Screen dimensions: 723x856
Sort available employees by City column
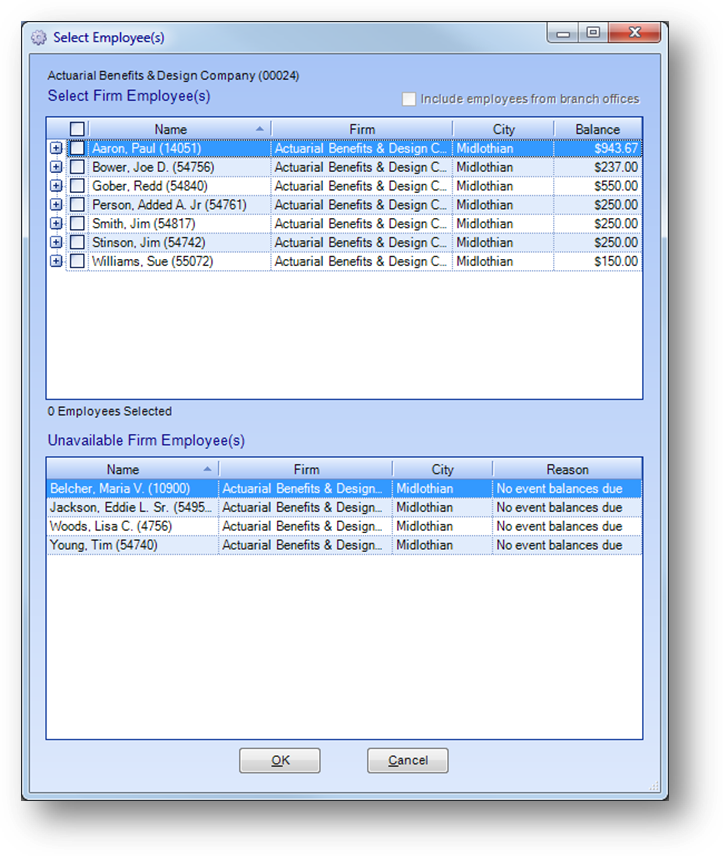click(x=503, y=129)
